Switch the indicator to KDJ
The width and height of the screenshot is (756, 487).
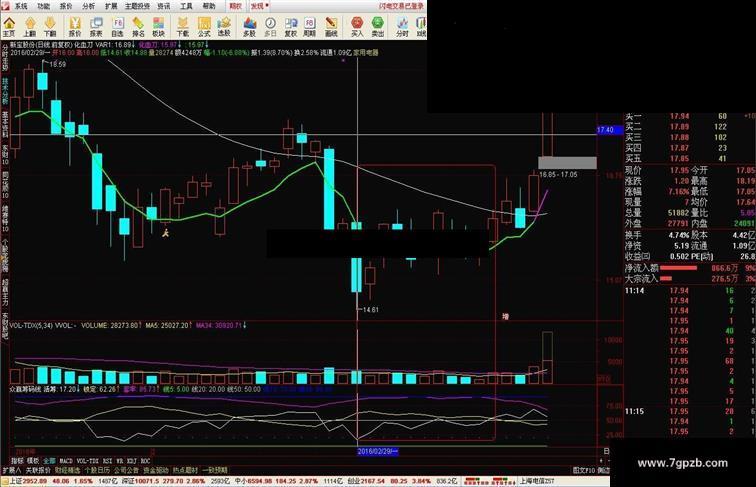[x=132, y=461]
